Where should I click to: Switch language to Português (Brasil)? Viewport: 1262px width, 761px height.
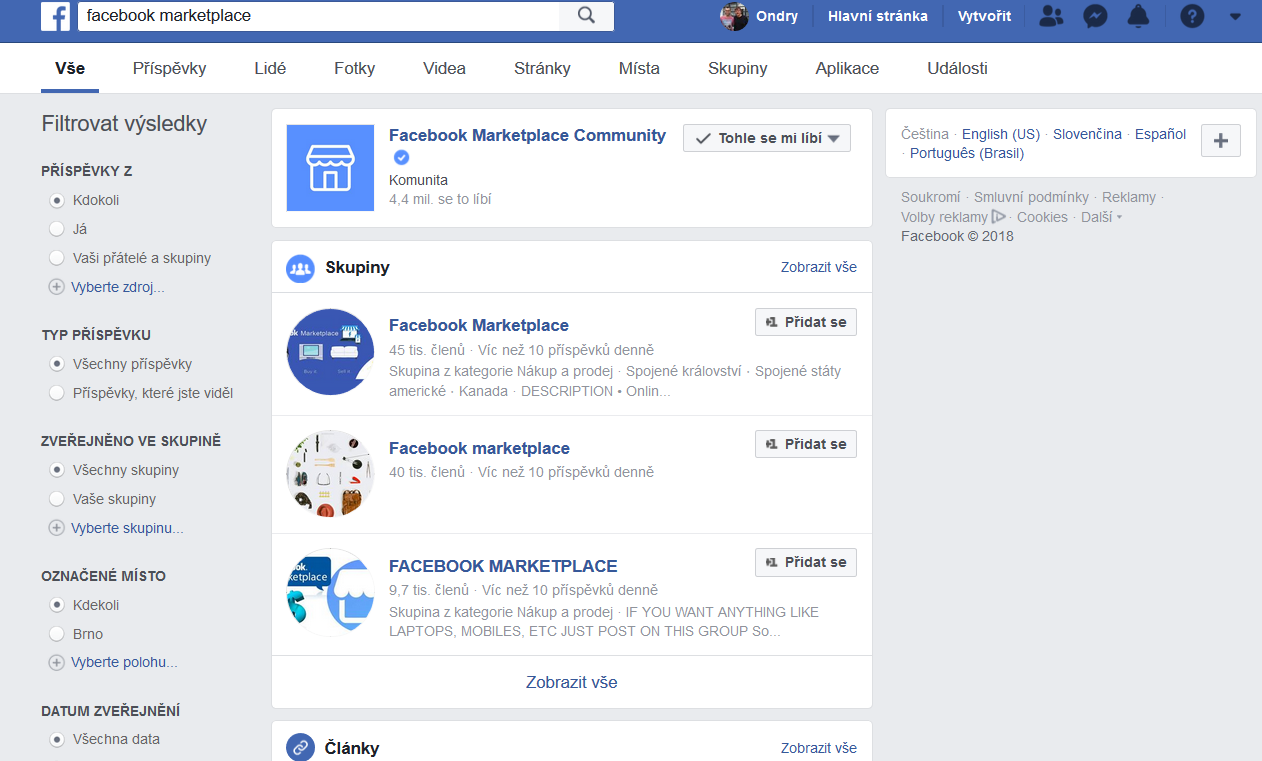pos(967,153)
